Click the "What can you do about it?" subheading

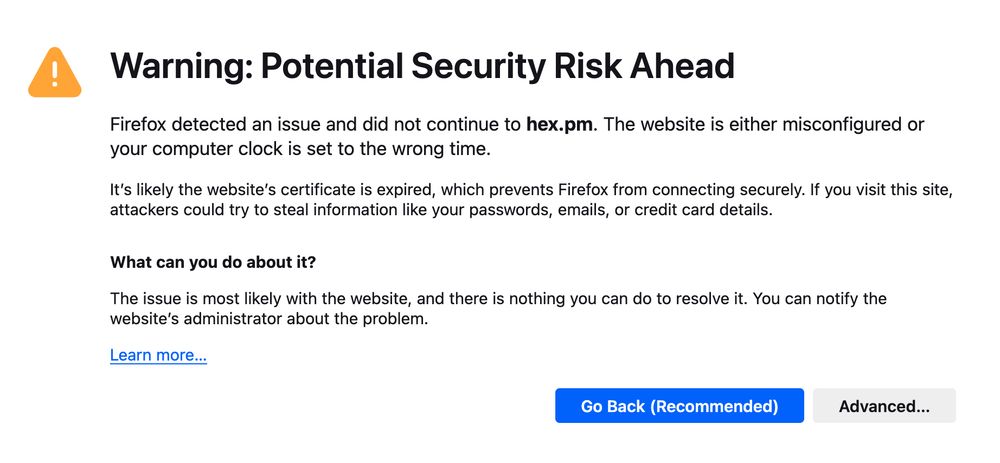(x=213, y=262)
